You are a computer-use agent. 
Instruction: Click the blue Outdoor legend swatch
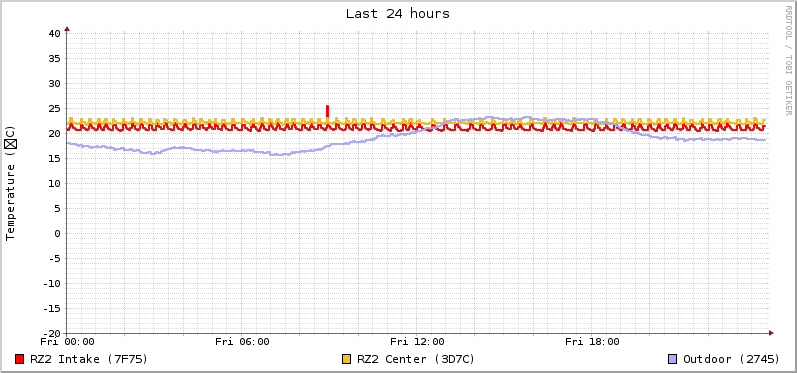click(672, 359)
